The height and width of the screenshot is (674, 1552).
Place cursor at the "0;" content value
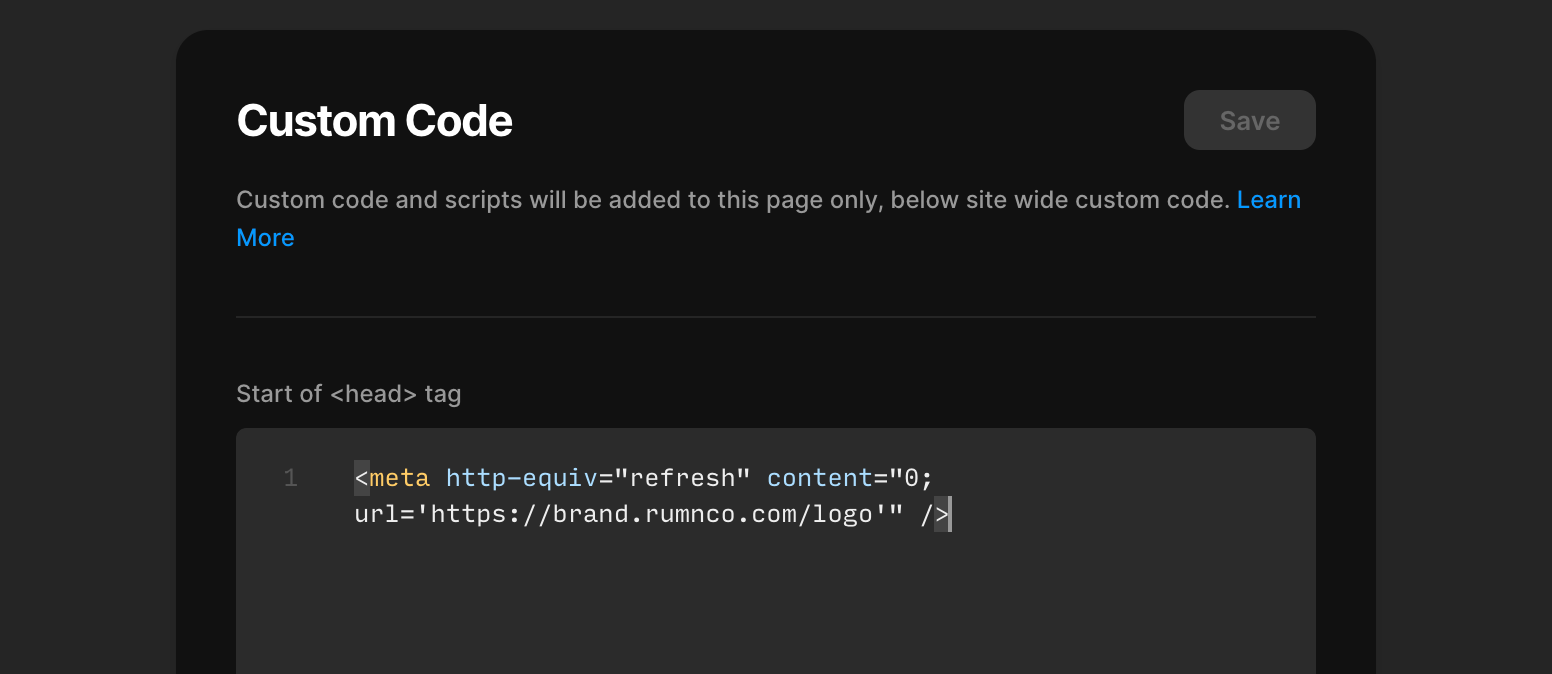point(911,478)
